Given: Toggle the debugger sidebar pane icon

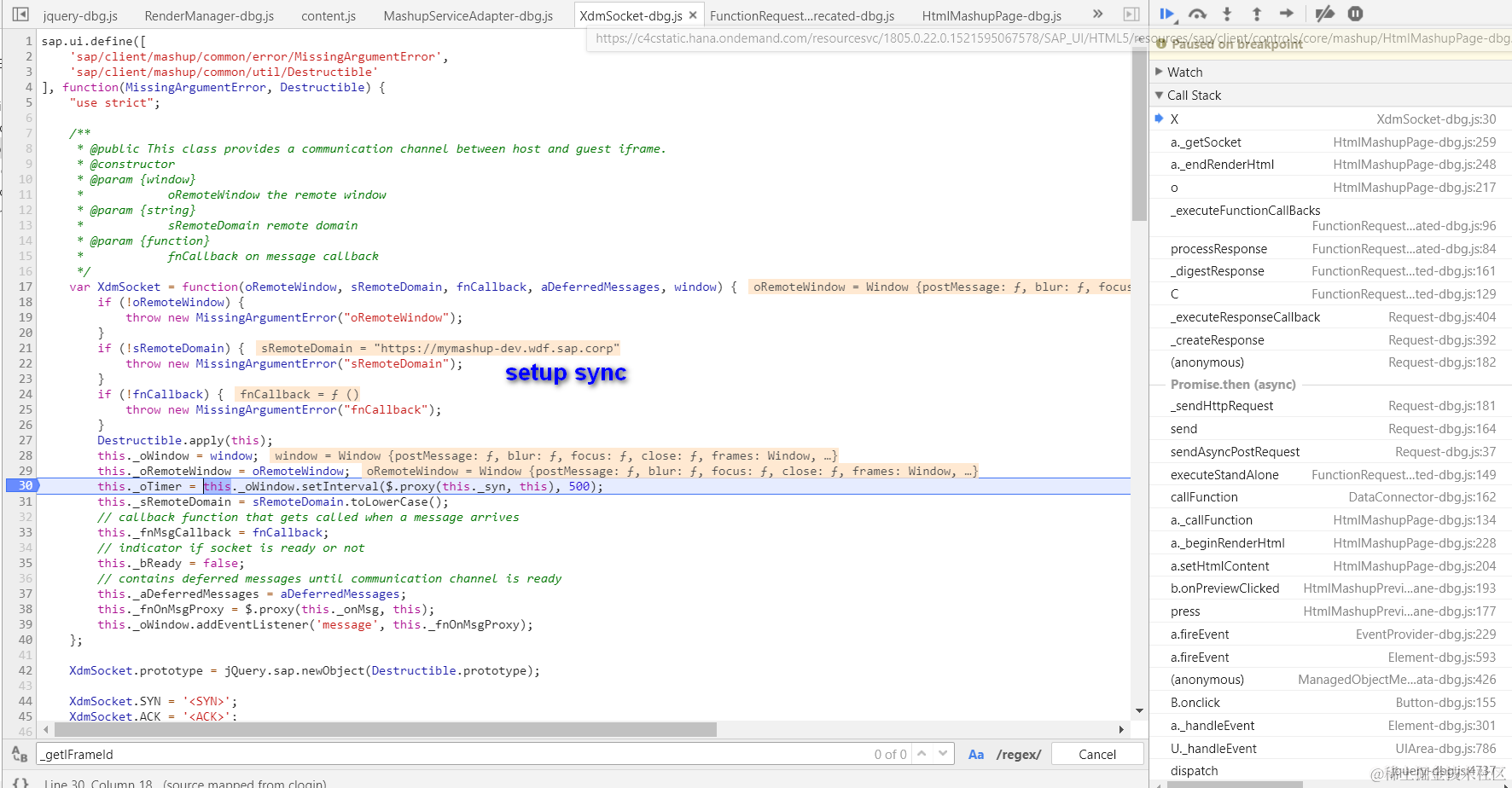Looking at the screenshot, I should pos(1131,14).
